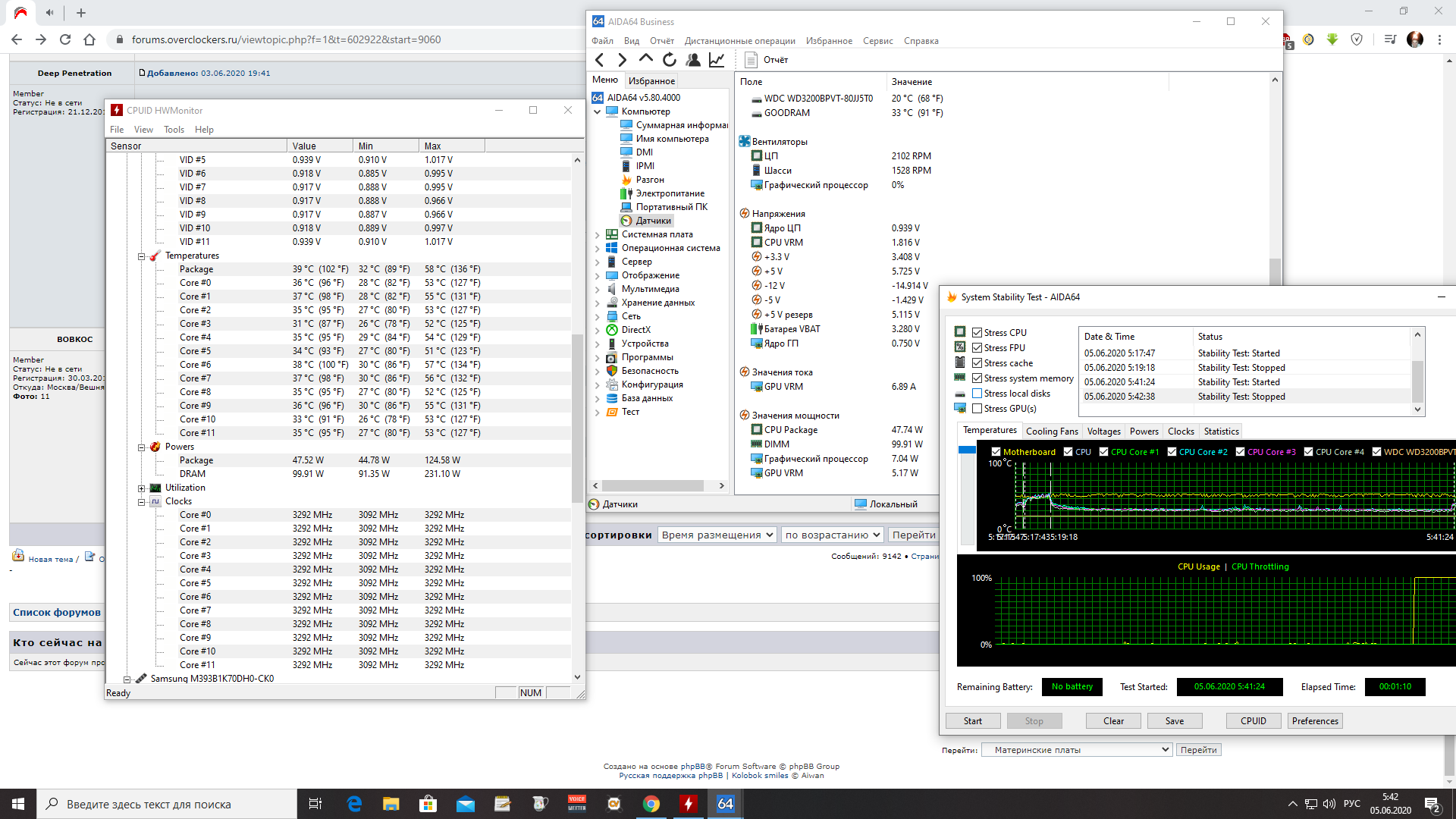Expand the Системная плата tree node
Image resolution: width=1456 pixels, height=819 pixels.
coord(597,235)
